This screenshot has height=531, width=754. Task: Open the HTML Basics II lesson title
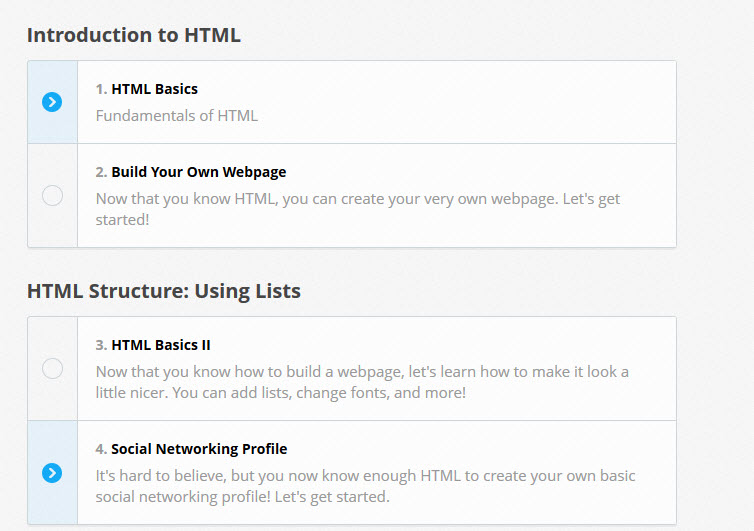[x=161, y=345]
